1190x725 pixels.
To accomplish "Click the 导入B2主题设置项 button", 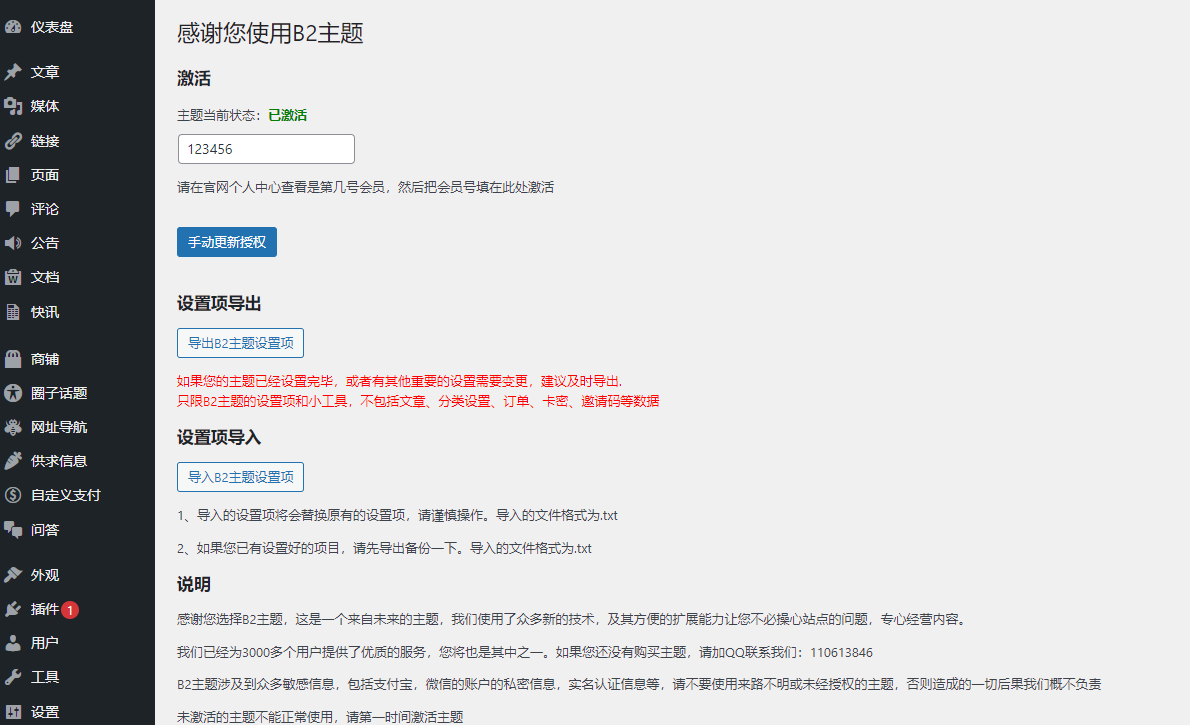I will [x=240, y=477].
